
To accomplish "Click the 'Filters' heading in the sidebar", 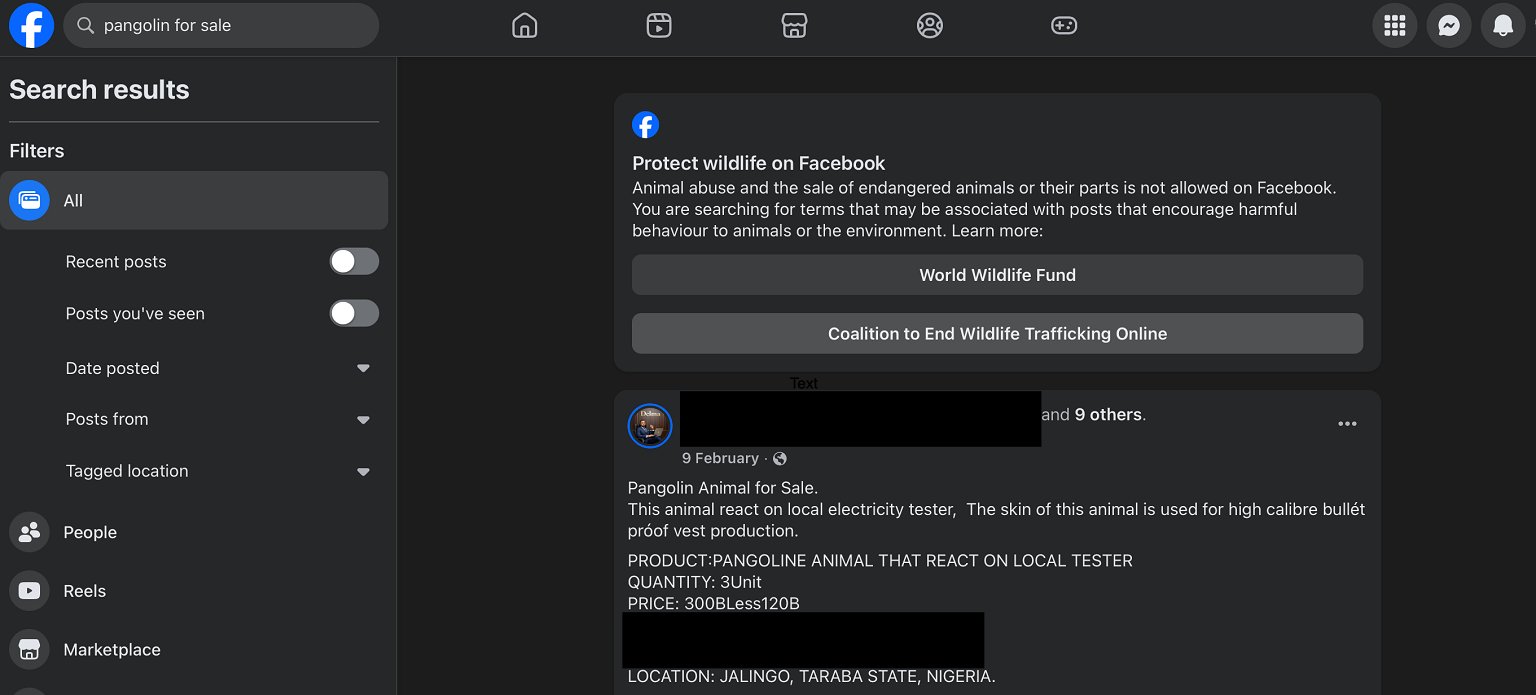I will pos(37,151).
